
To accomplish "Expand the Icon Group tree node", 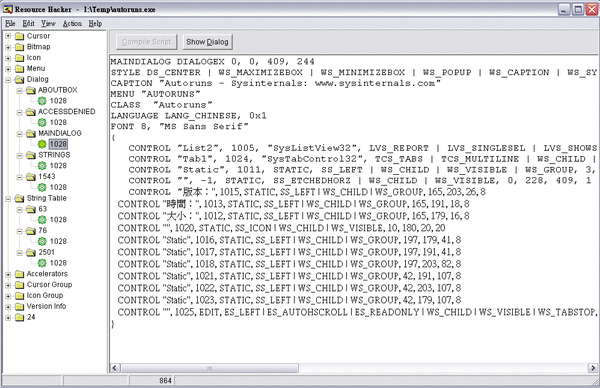I will [x=8, y=296].
